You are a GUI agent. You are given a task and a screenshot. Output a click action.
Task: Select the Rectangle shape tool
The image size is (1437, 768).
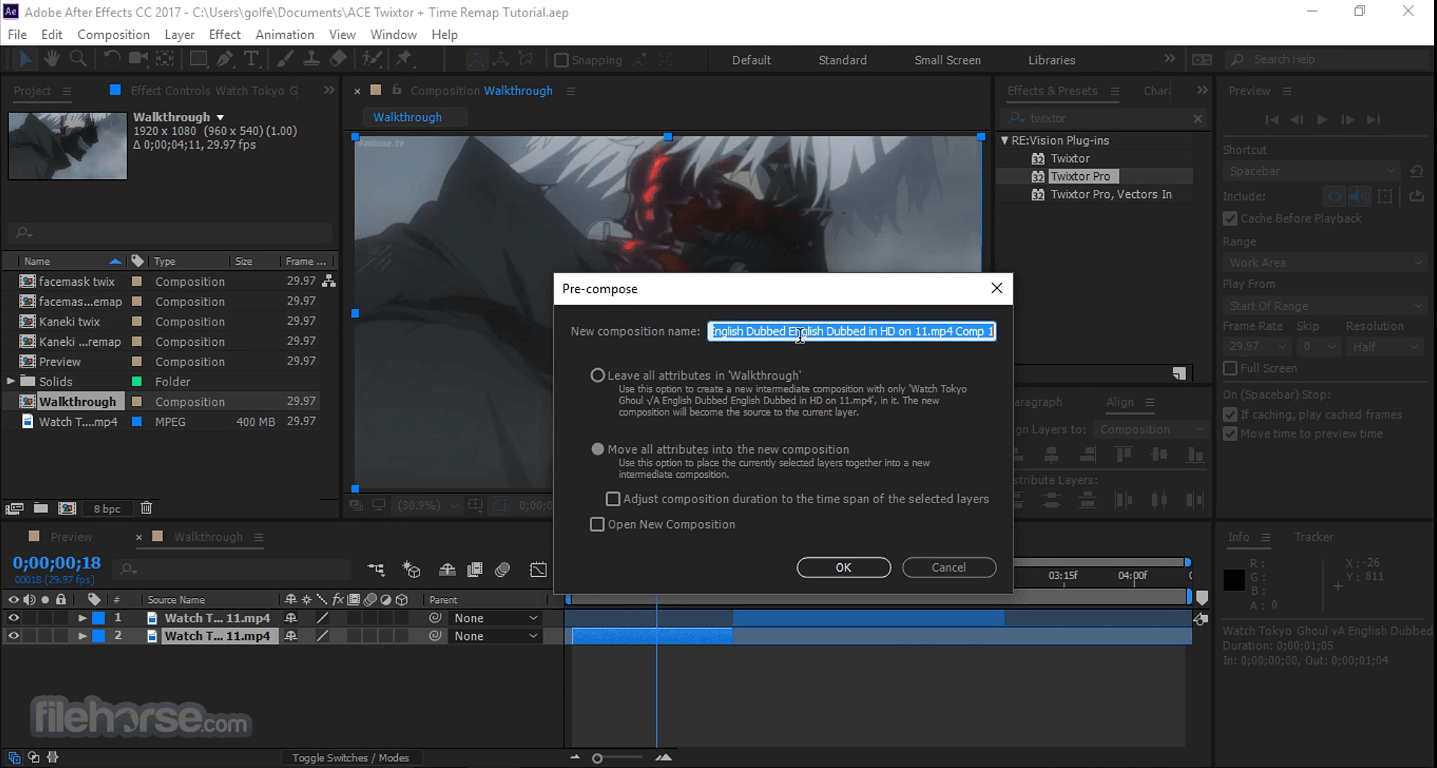pyautogui.click(x=198, y=59)
